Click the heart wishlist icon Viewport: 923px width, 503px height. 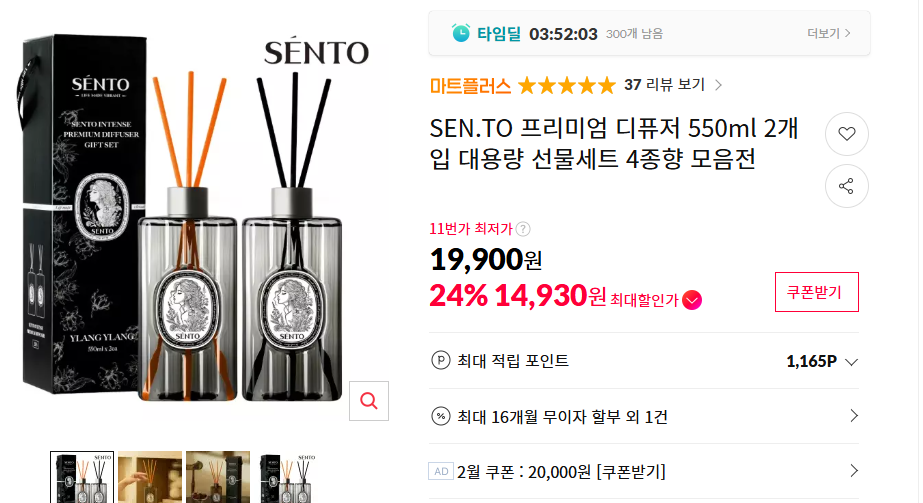tap(846, 134)
